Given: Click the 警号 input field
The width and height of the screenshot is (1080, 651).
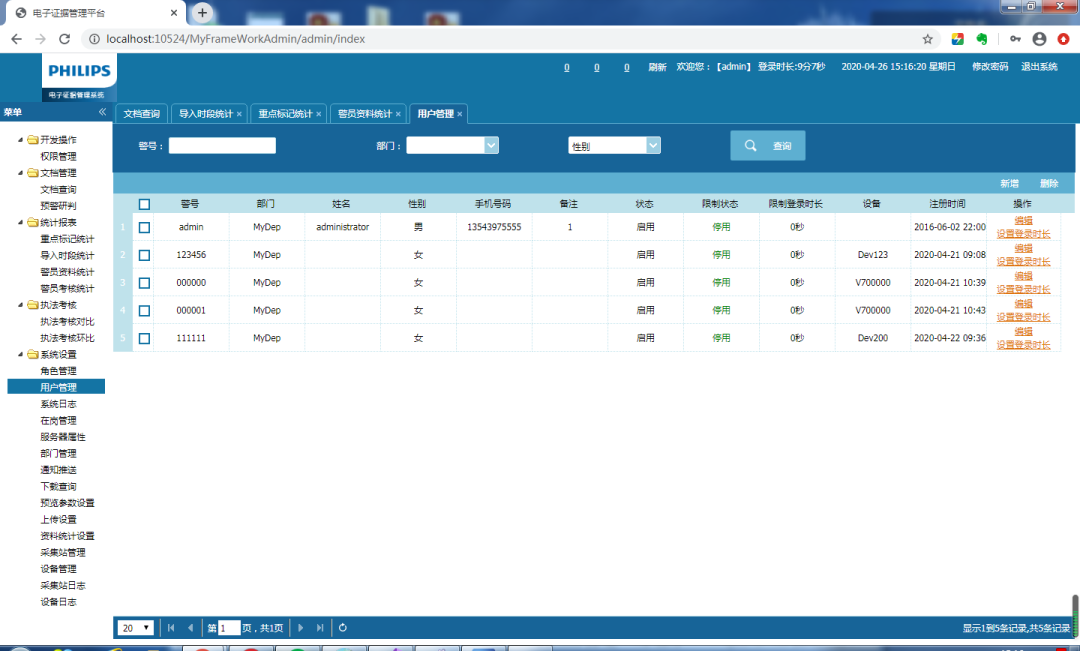Looking at the screenshot, I should pyautogui.click(x=222, y=146).
